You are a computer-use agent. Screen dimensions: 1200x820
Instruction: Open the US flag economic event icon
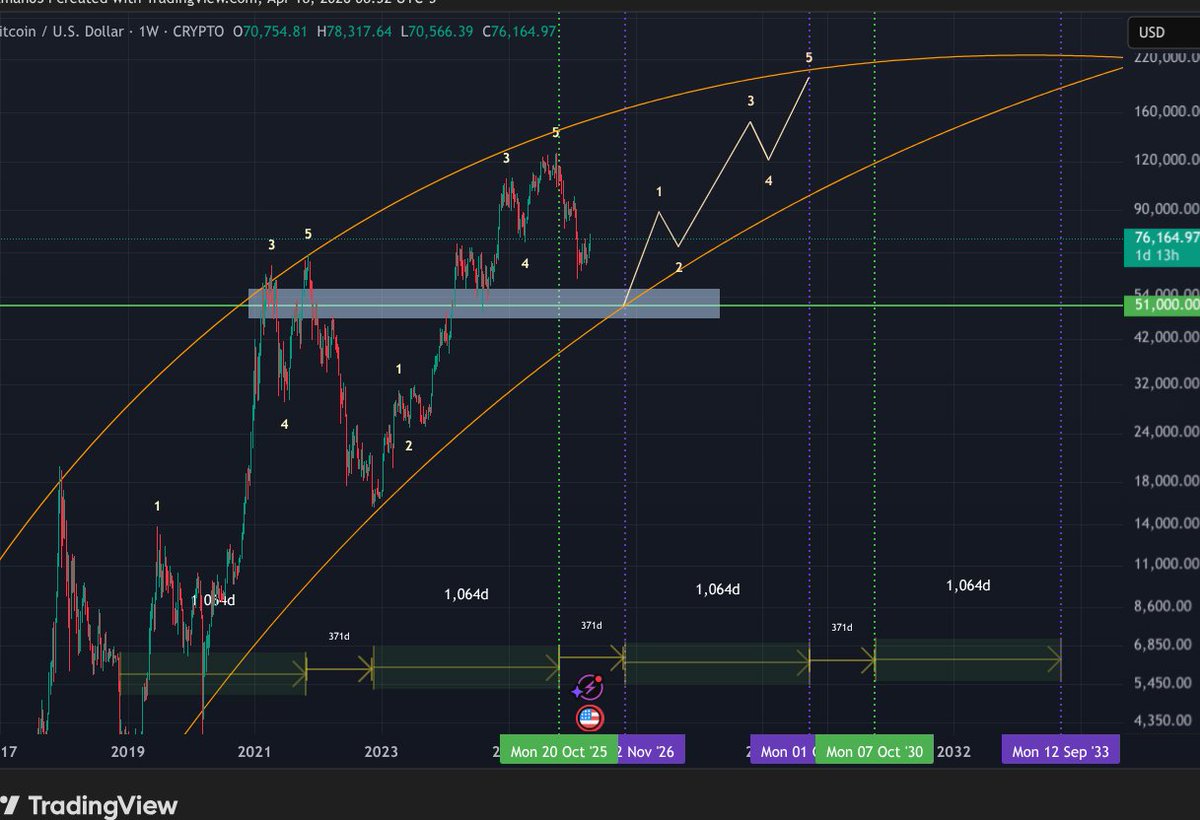point(588,716)
